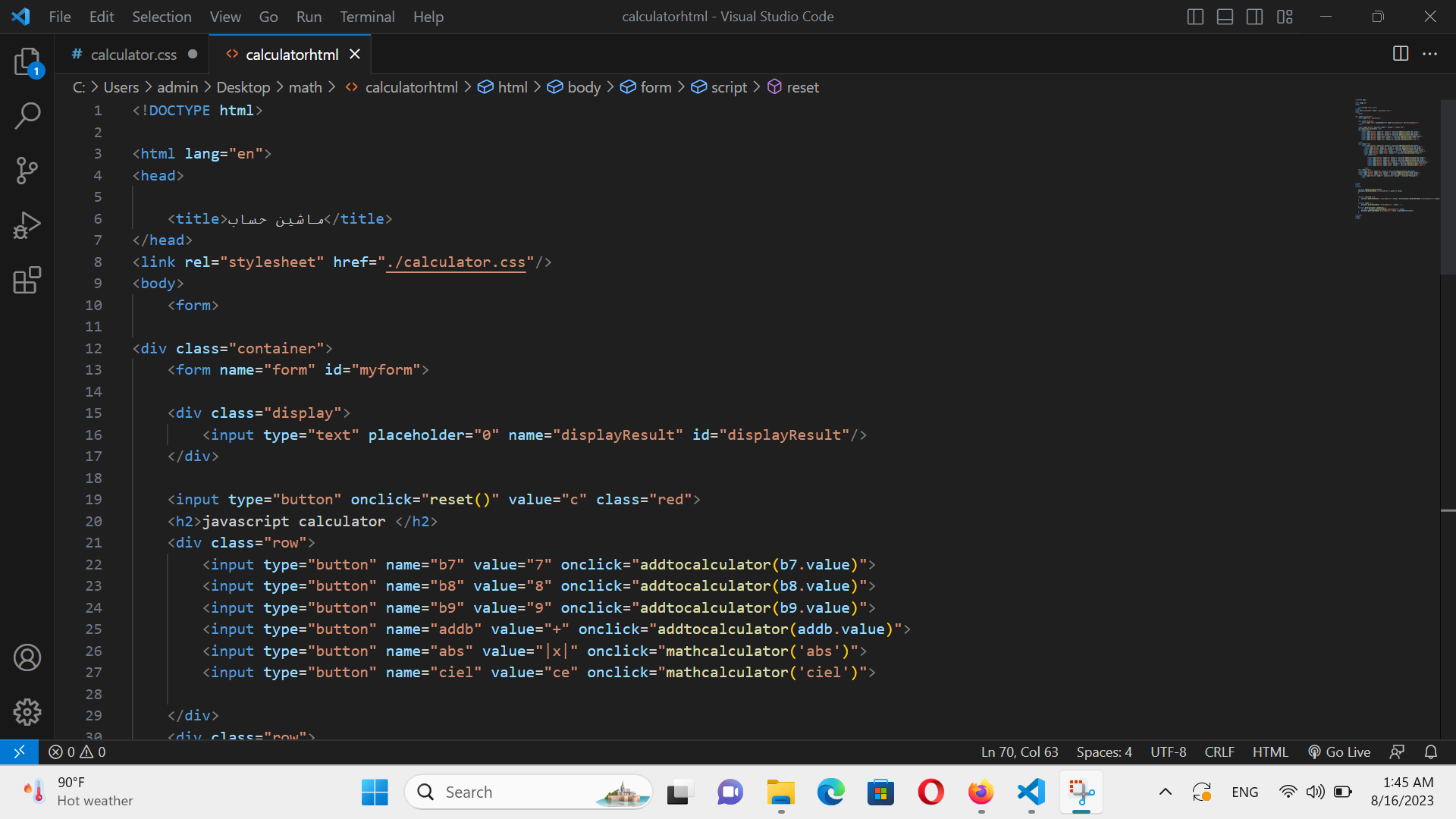Screen dimensions: 1456x819
Task: Open the Go menu
Action: point(268,17)
